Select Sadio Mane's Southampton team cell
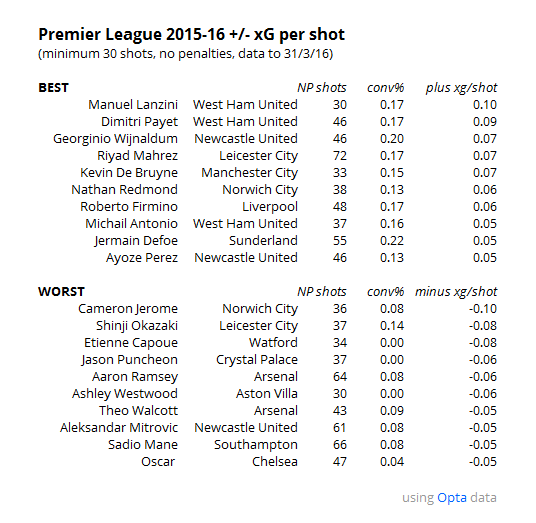The height and width of the screenshot is (523, 536). pos(256,445)
